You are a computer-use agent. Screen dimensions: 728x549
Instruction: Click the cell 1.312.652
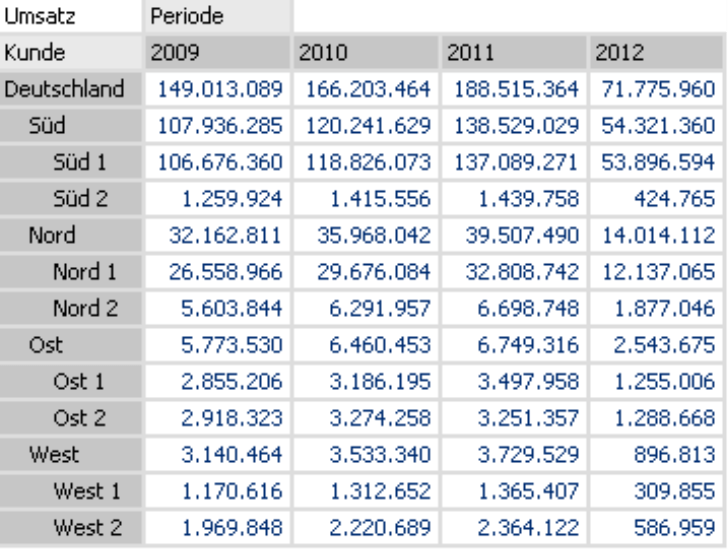(x=366, y=491)
